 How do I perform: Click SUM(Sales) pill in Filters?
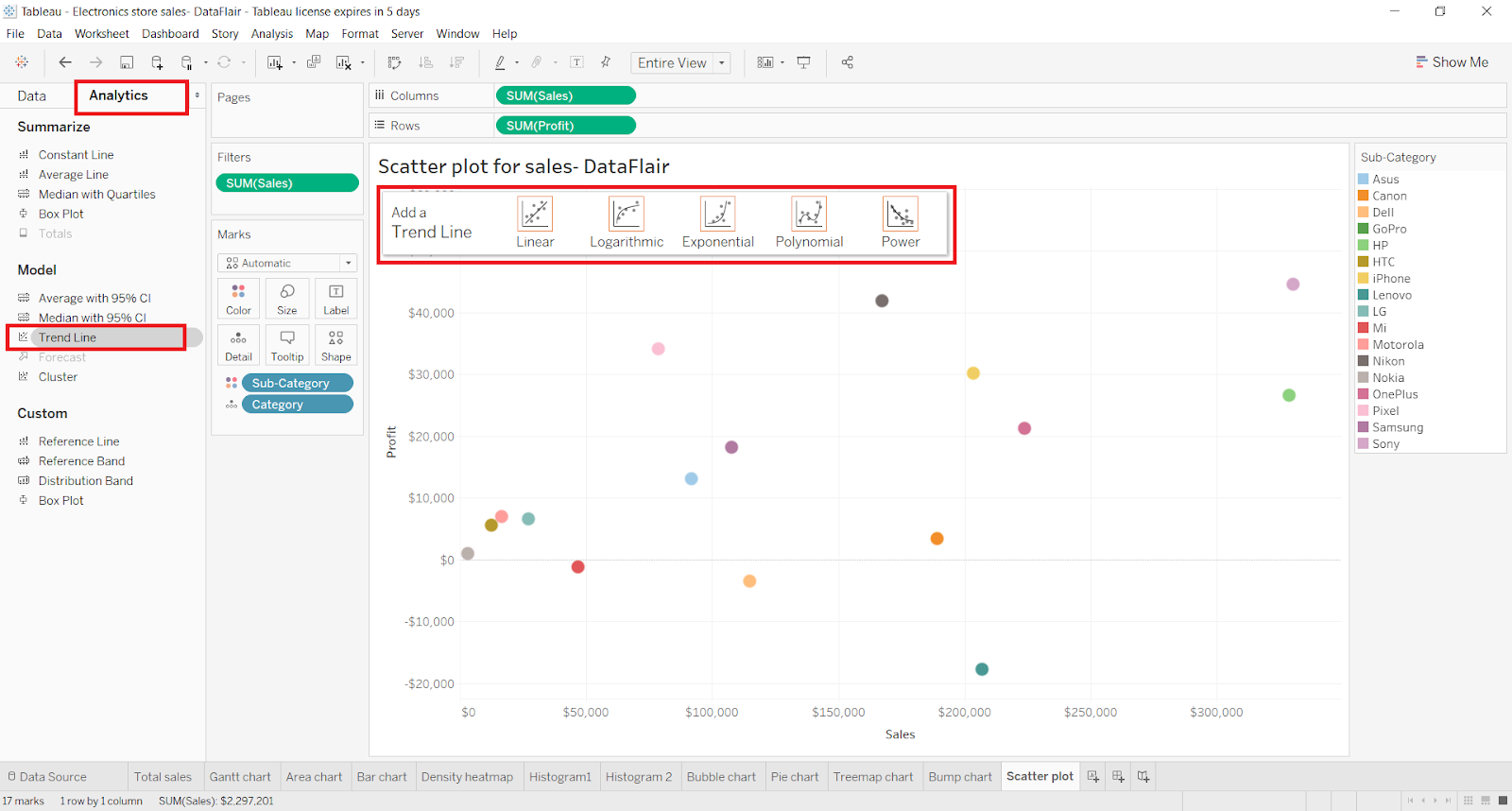point(287,182)
